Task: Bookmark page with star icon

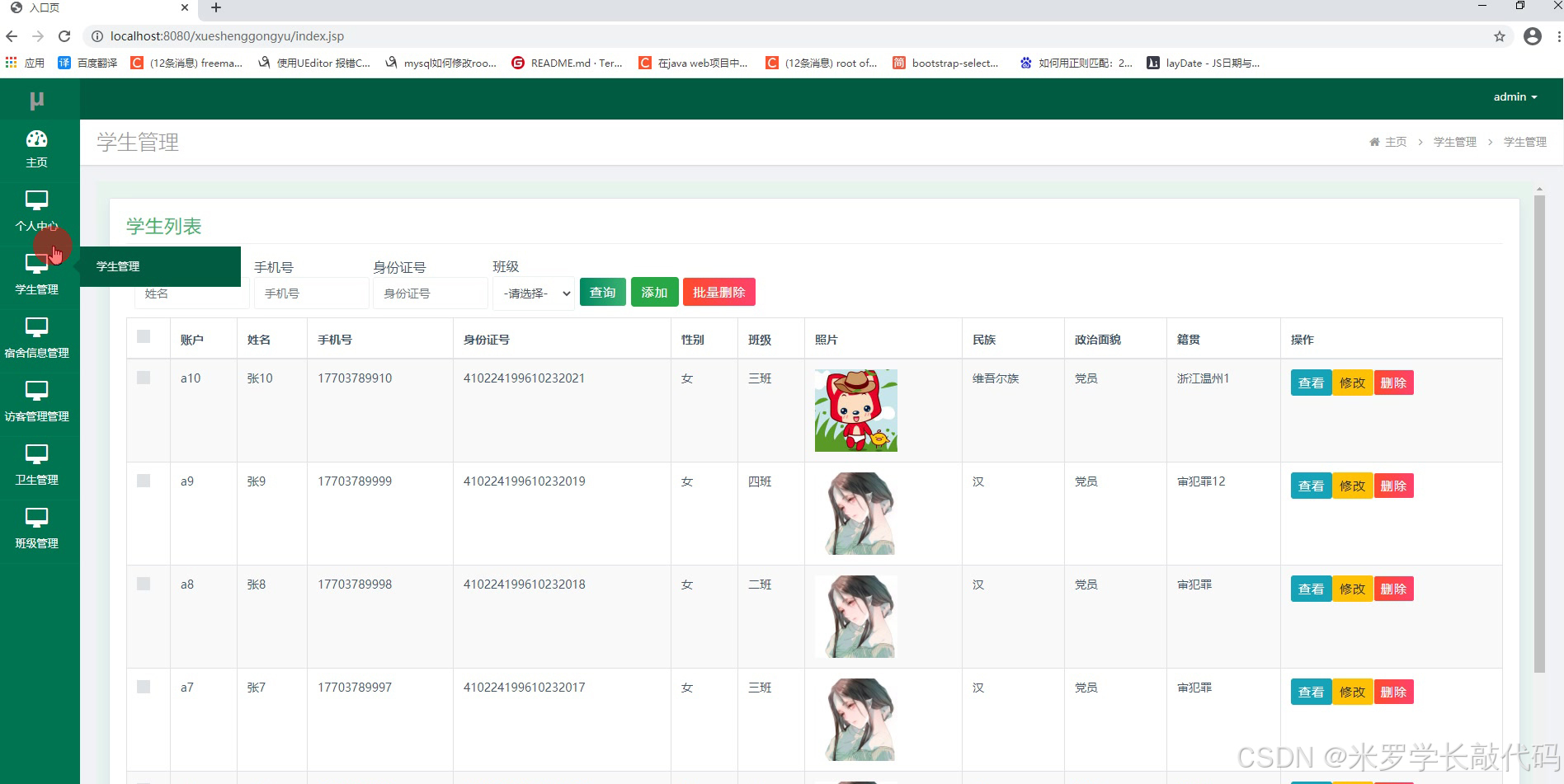Action: point(1500,36)
